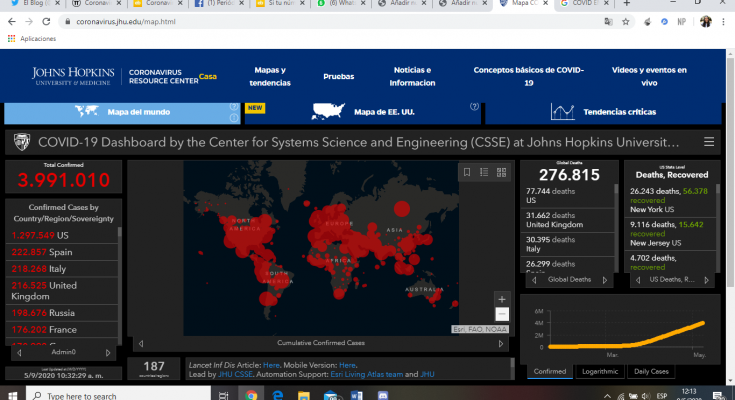The width and height of the screenshot is (735, 400).
Task: Open the Lancet article Here link
Action: point(271,365)
